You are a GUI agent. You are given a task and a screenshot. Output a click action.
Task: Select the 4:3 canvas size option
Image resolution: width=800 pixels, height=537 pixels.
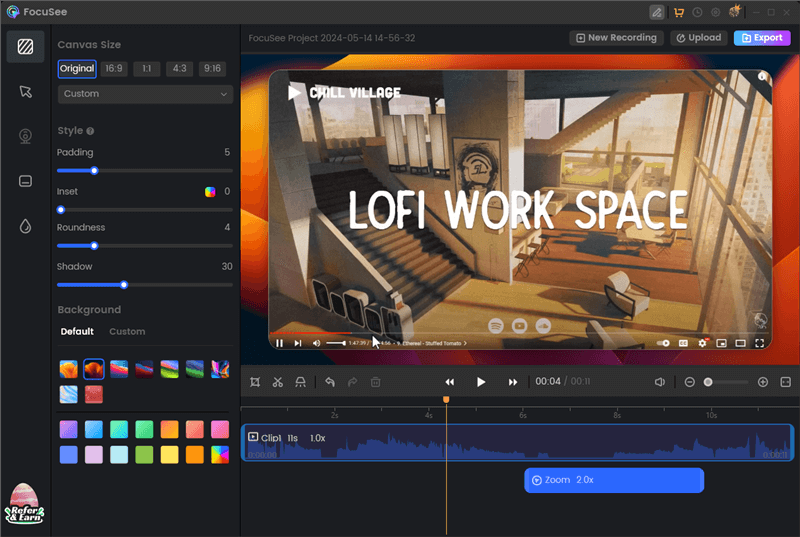[x=180, y=69]
